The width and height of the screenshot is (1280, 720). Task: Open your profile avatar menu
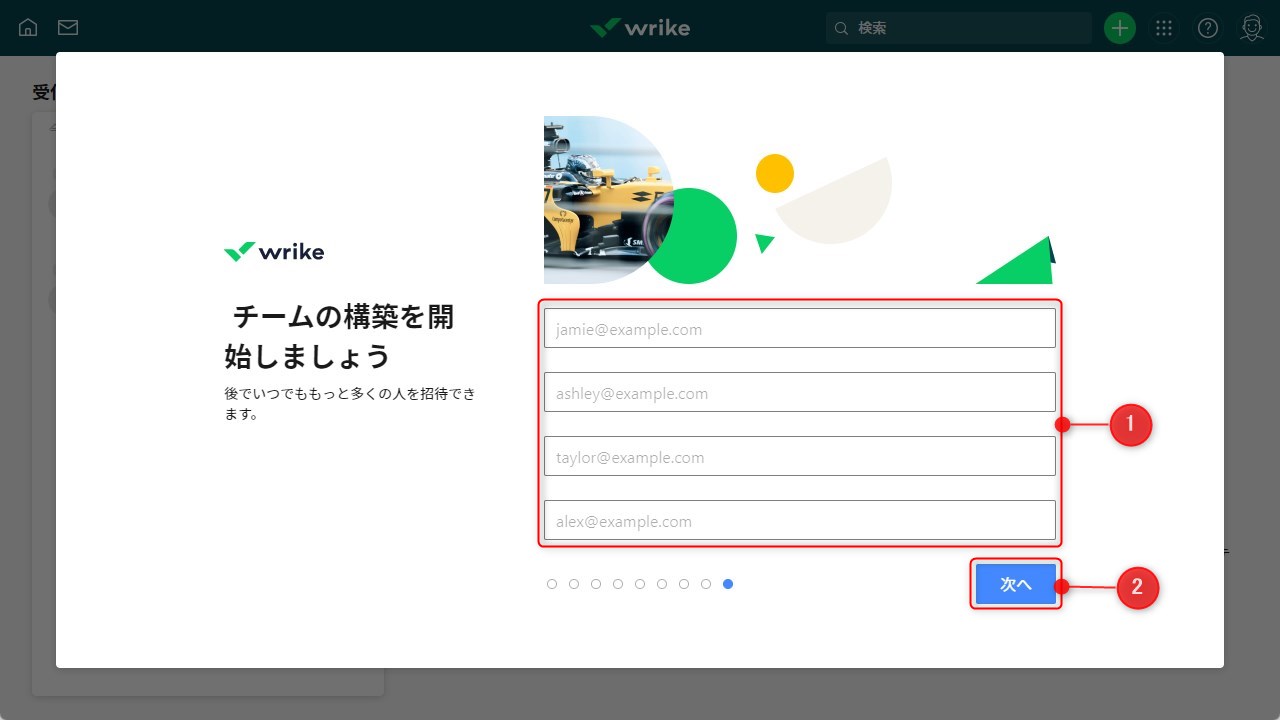[1251, 27]
